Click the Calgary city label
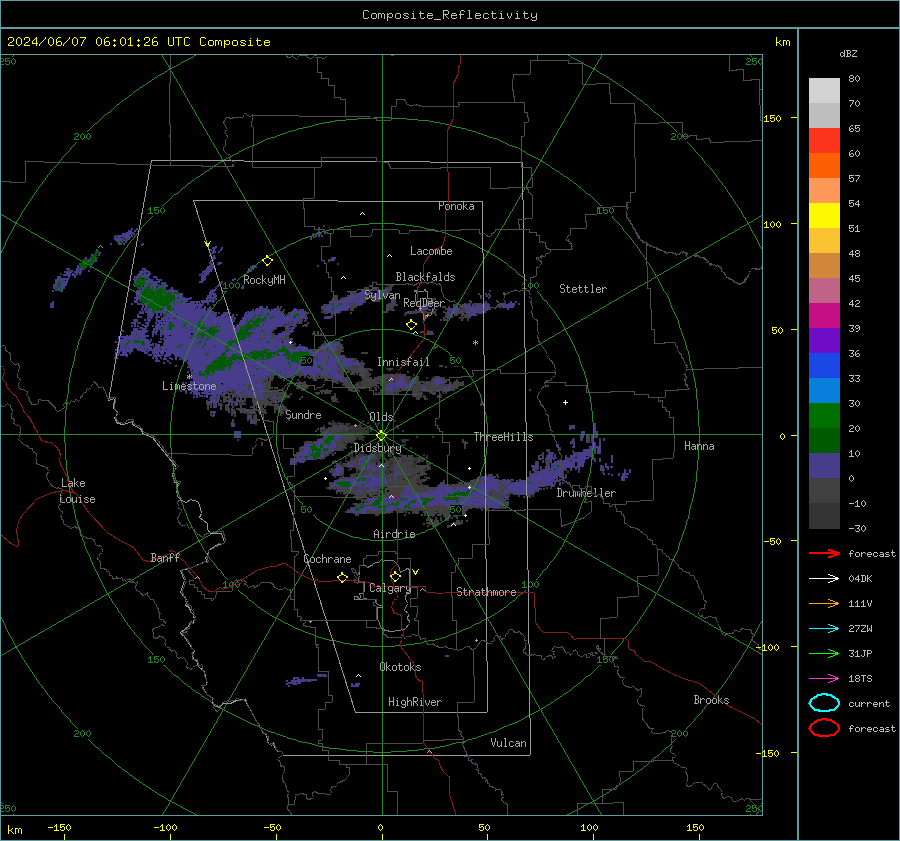Image resolution: width=900 pixels, height=841 pixels. 390,588
